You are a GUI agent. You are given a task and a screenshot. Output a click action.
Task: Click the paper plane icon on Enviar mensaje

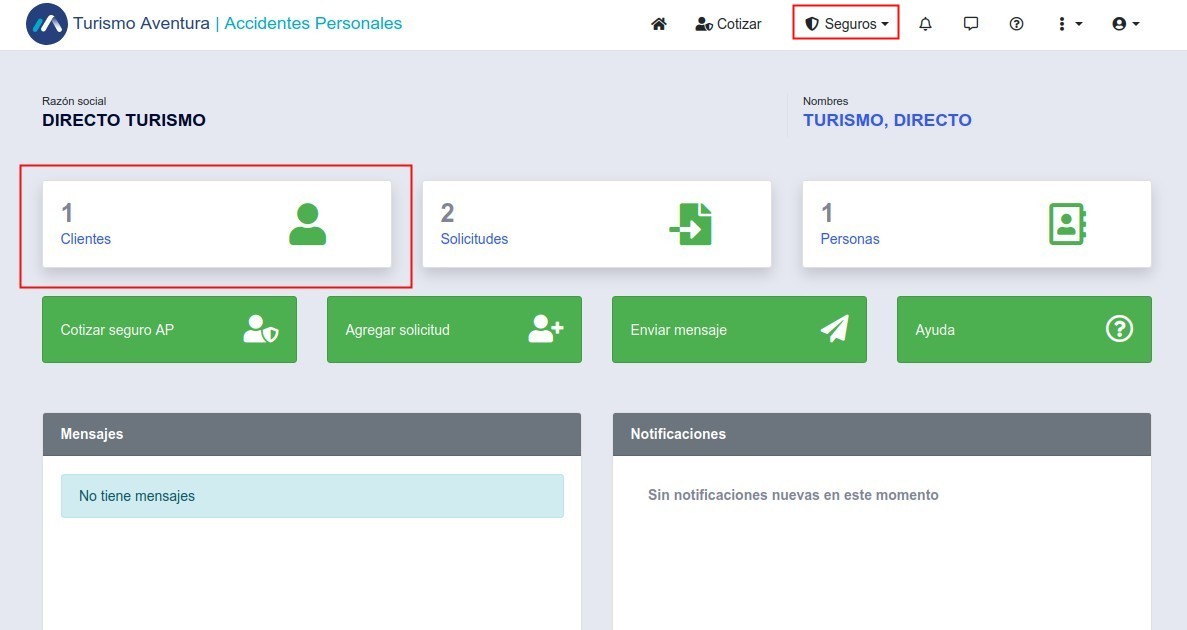[x=834, y=329]
